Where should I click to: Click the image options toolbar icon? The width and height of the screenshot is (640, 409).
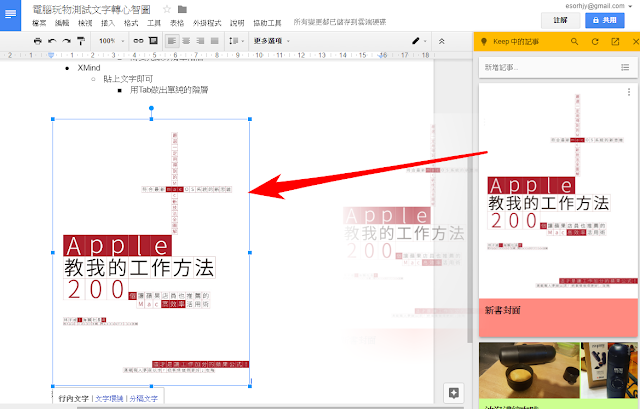point(153,41)
